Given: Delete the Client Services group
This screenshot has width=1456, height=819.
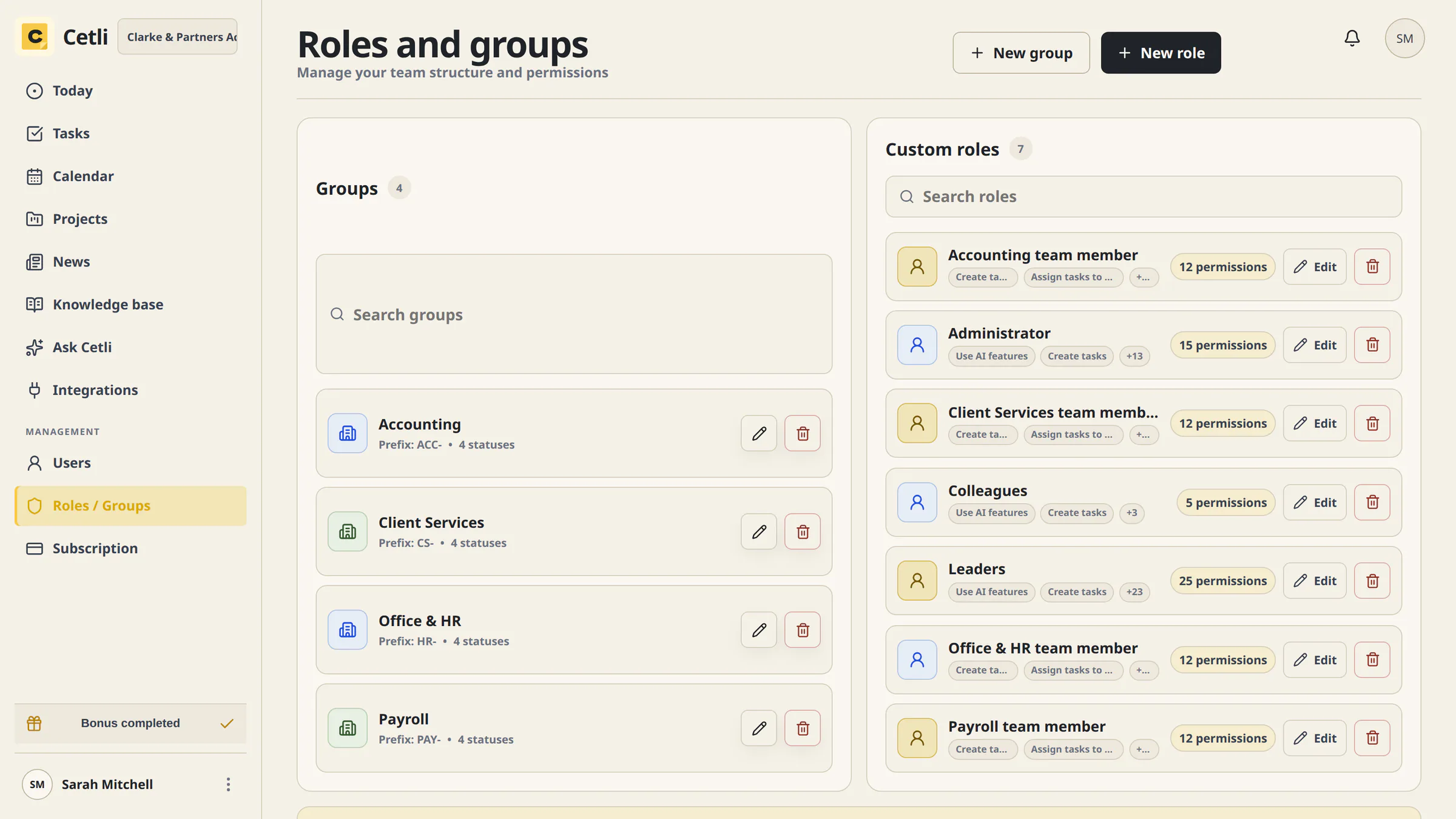Looking at the screenshot, I should (x=803, y=531).
